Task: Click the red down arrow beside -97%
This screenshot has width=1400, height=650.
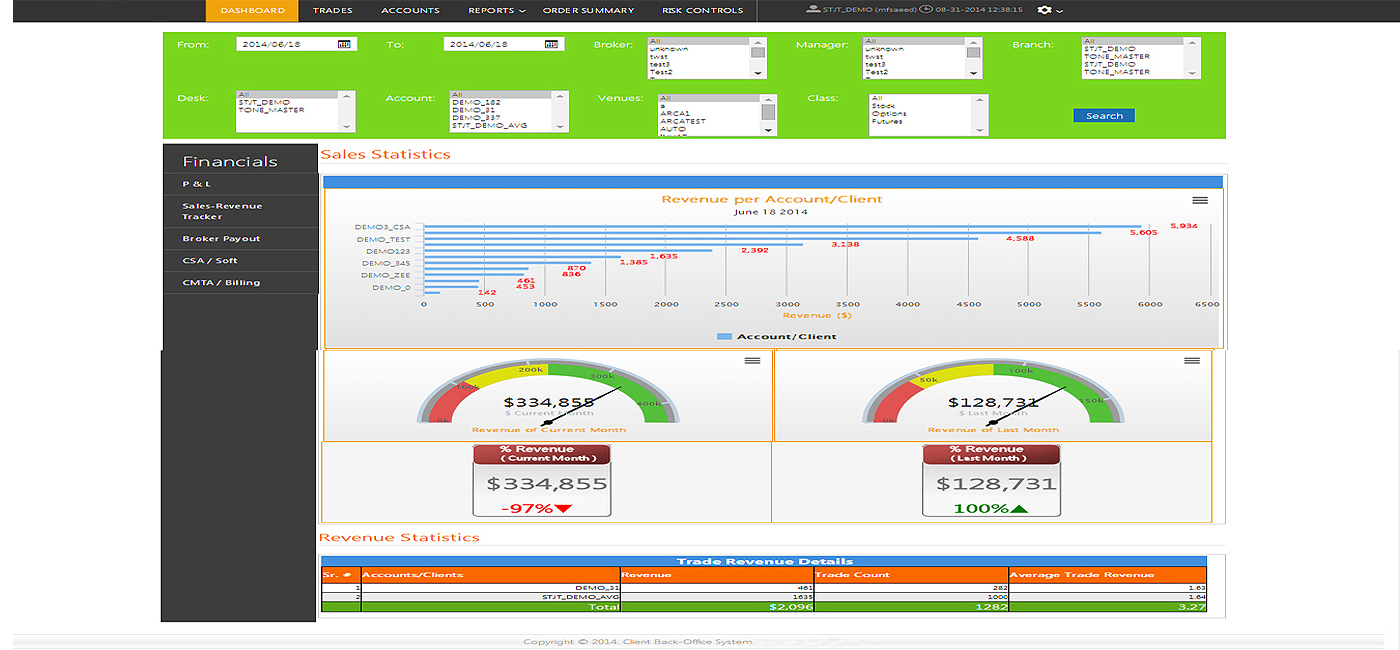Action: (563, 509)
